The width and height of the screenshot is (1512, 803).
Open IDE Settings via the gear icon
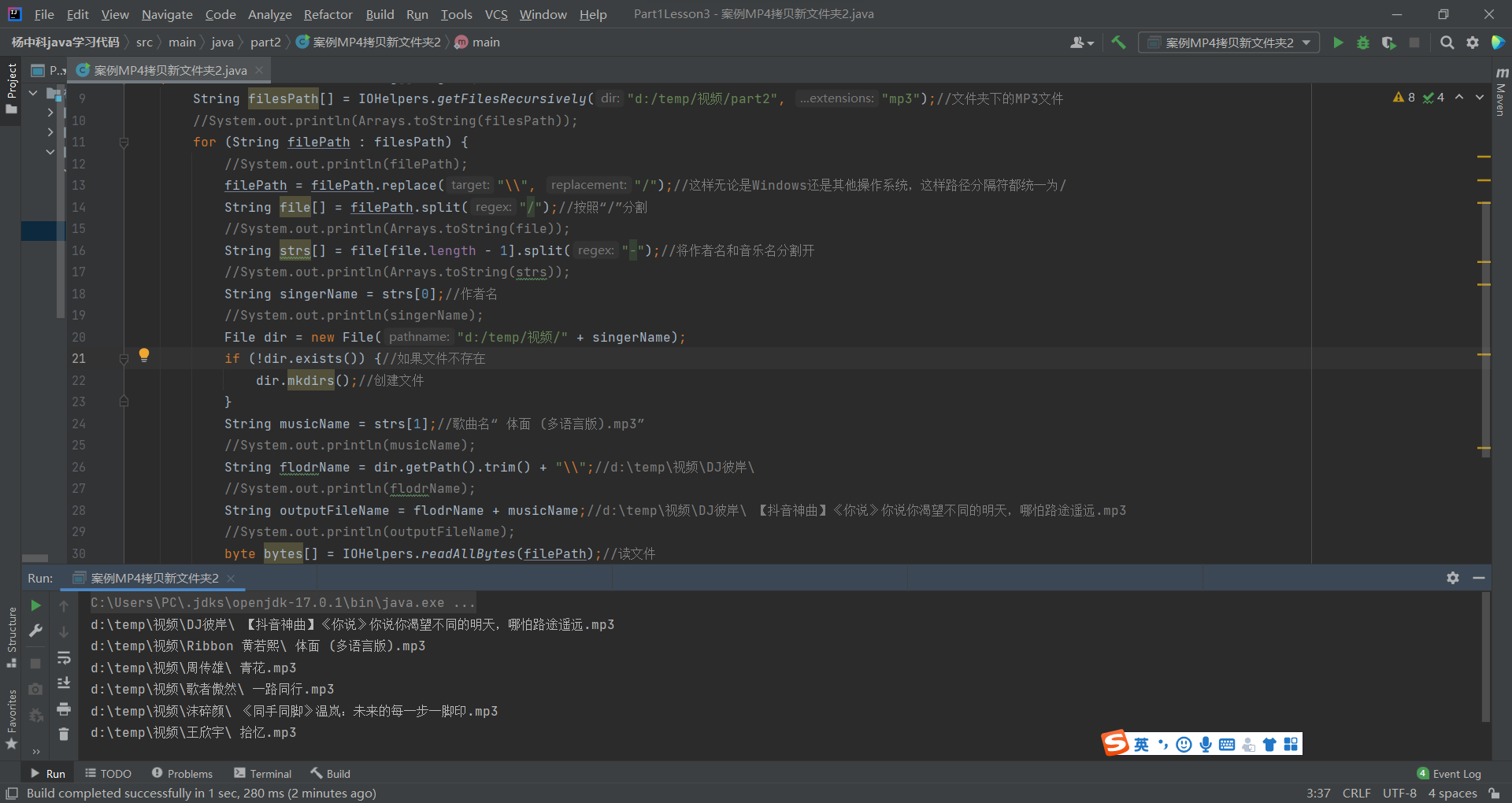tap(1472, 43)
